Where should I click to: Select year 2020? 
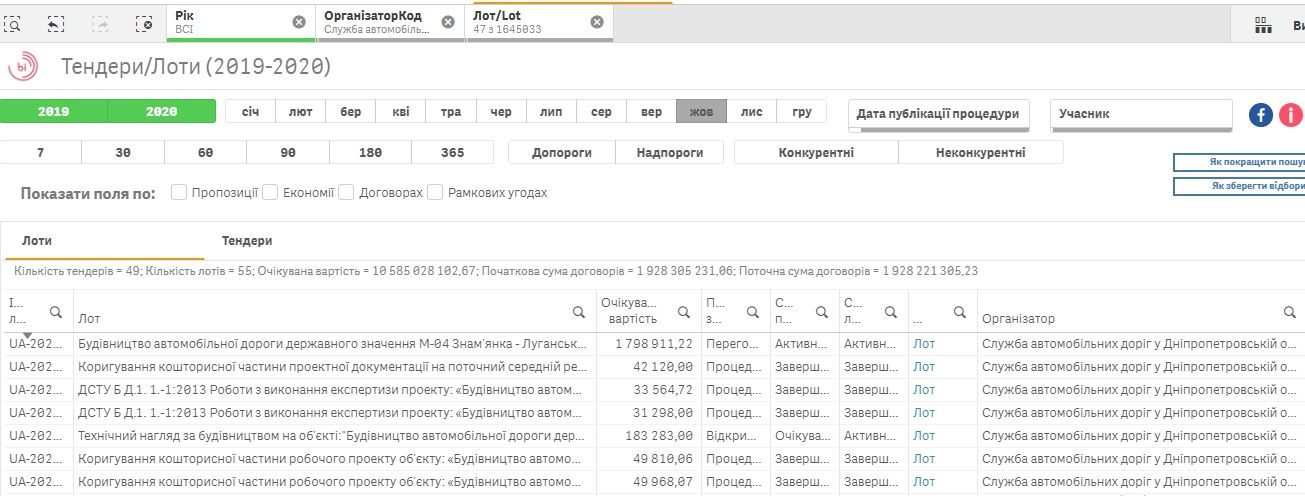click(x=161, y=111)
